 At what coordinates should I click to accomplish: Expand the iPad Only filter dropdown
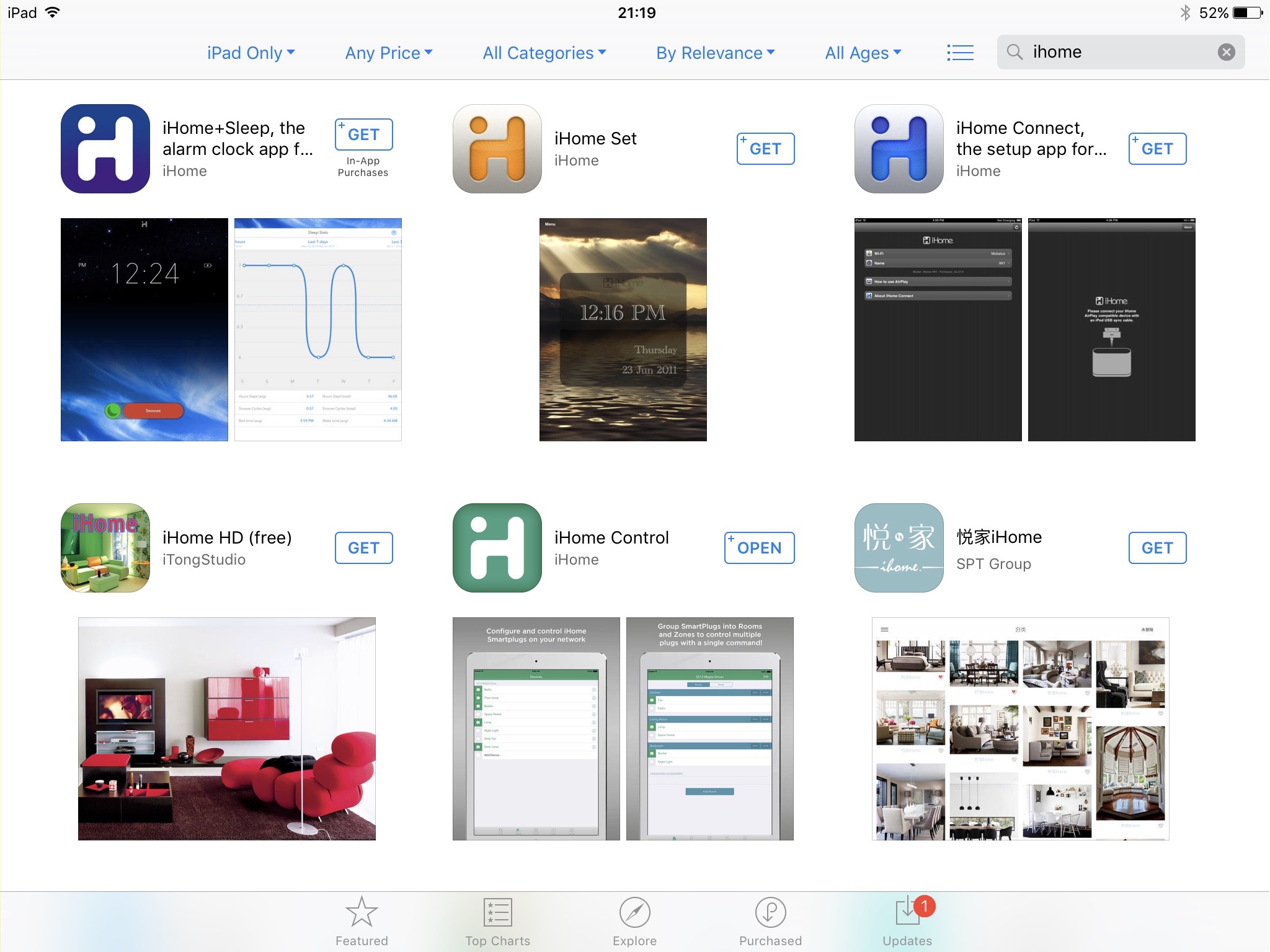pyautogui.click(x=251, y=52)
